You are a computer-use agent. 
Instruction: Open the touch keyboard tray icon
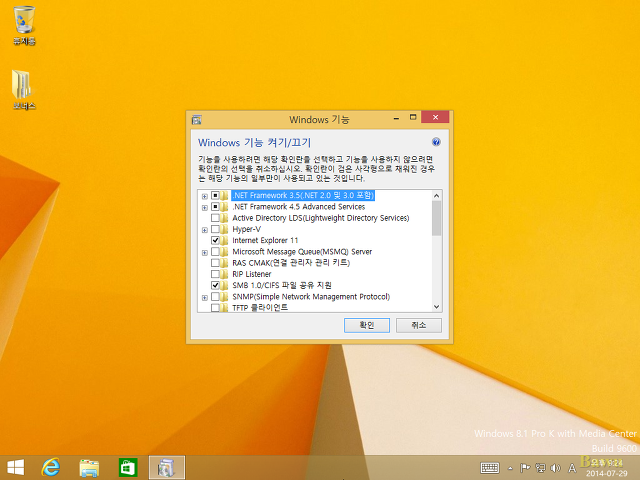pyautogui.click(x=490, y=468)
